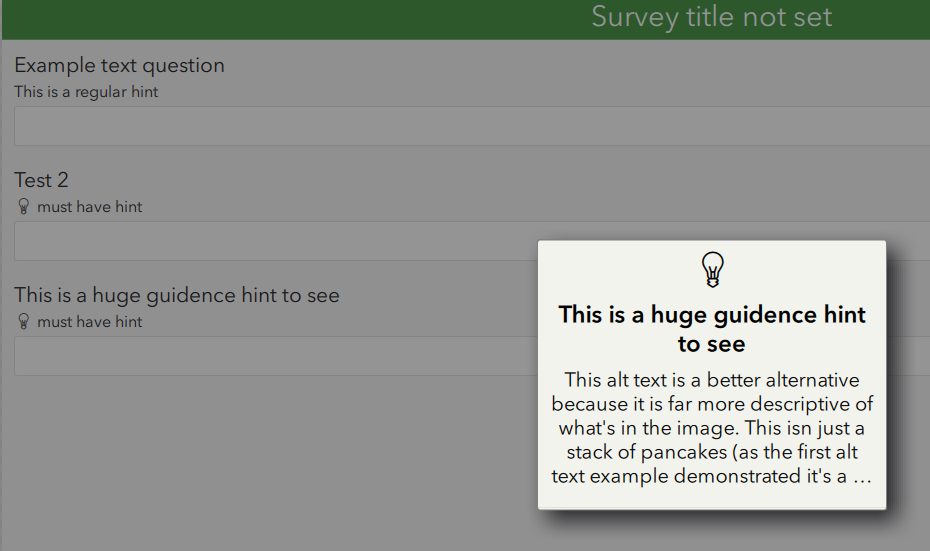Screen dimensions: 930x551
Task: Click the "Survey title not set" header text
Action: pos(711,17)
